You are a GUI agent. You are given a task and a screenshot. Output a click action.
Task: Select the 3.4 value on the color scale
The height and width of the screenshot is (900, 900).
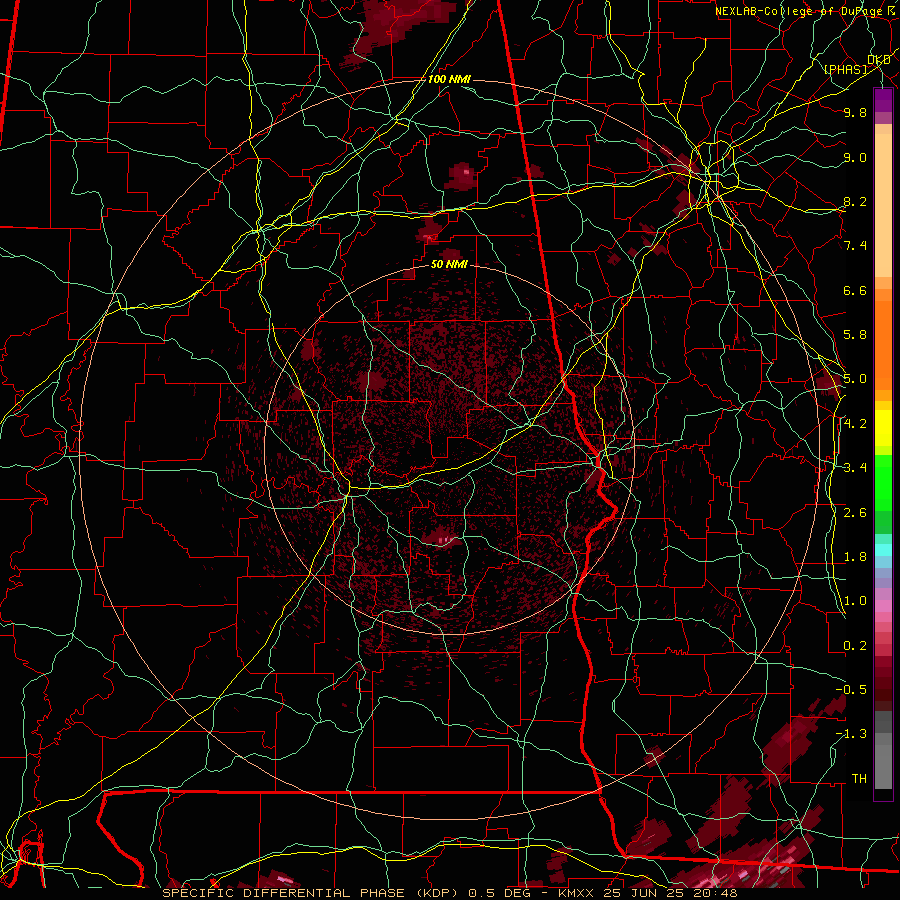[x=855, y=468]
